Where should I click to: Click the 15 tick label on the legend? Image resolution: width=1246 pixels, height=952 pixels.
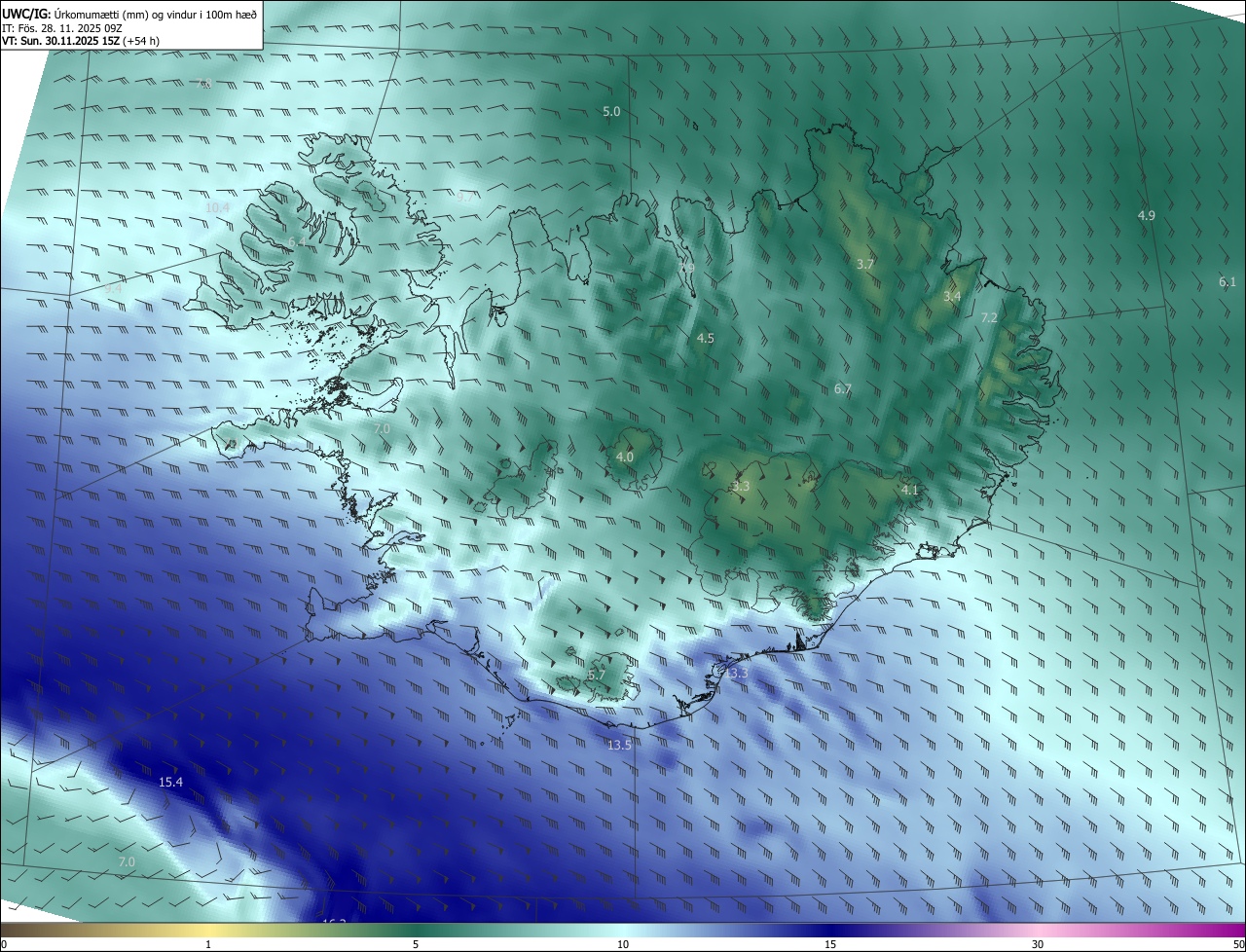830,944
